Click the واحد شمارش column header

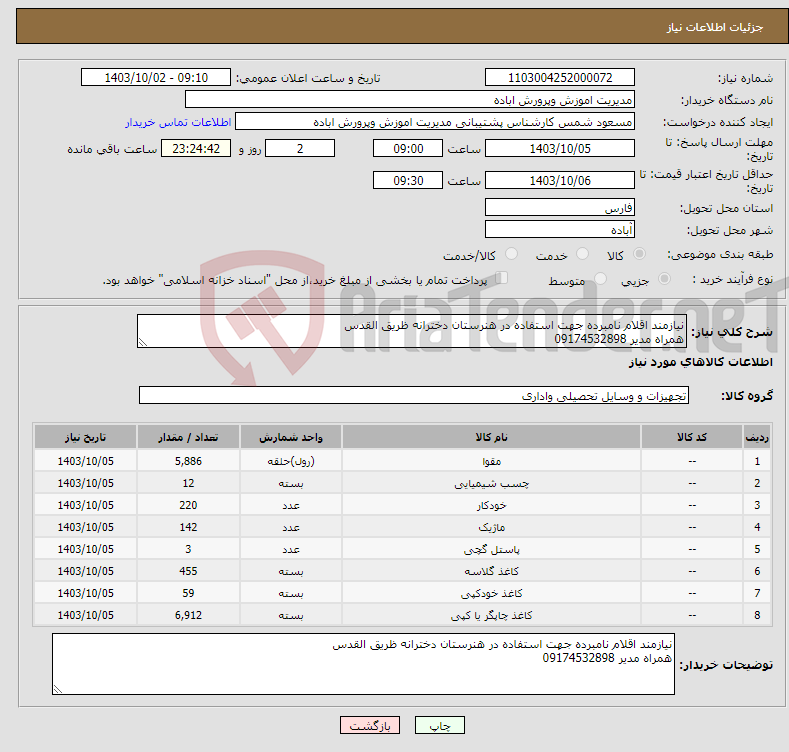pos(291,437)
